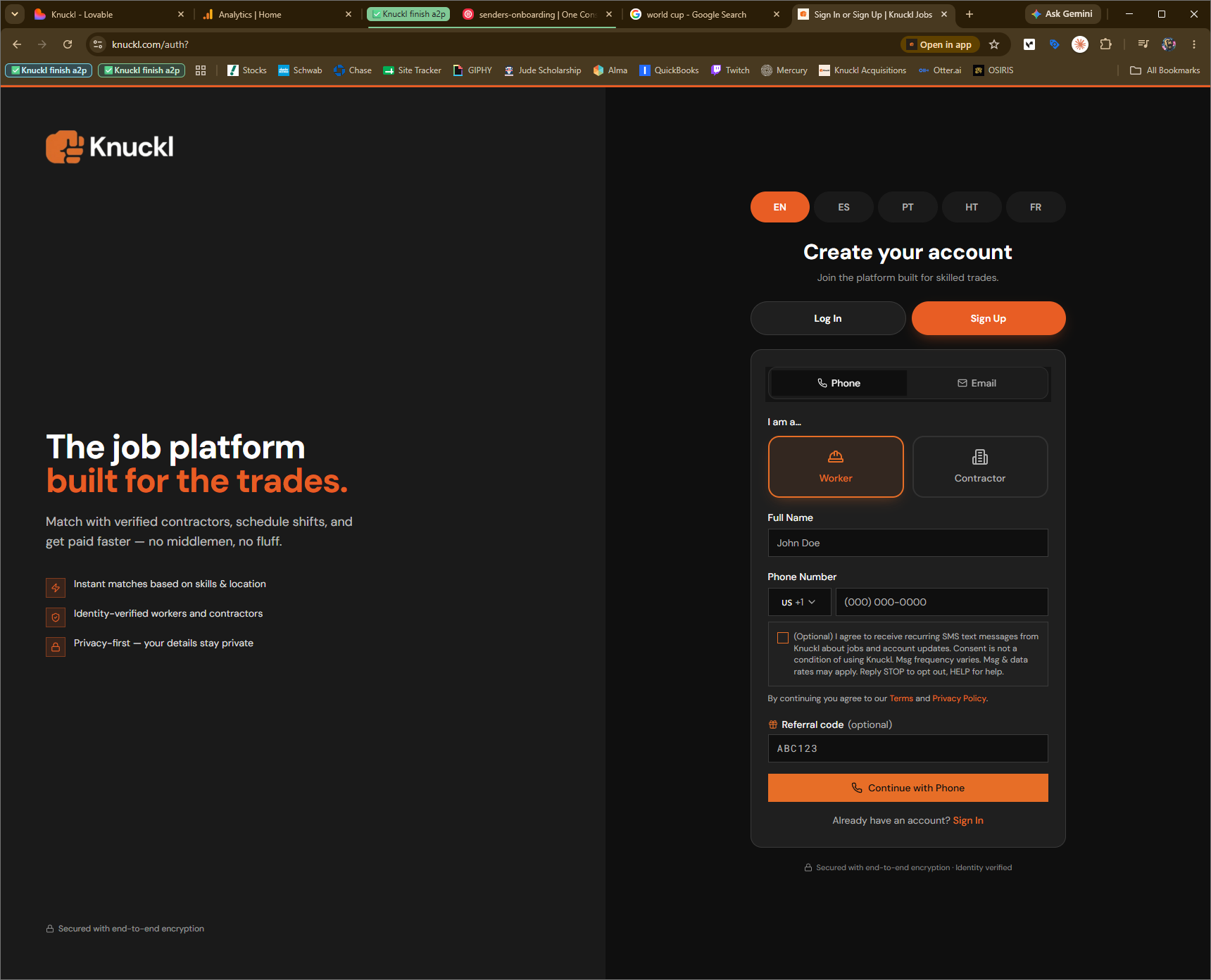Open the All Bookmarks folder
The height and width of the screenshot is (980, 1211).
tap(1165, 70)
